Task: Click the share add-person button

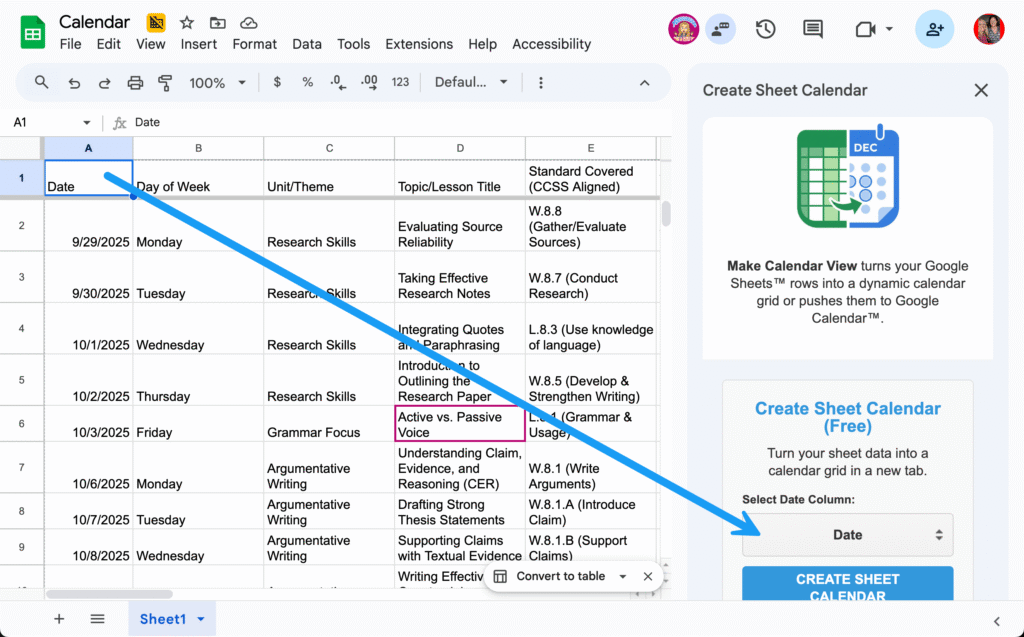Action: pos(934,29)
